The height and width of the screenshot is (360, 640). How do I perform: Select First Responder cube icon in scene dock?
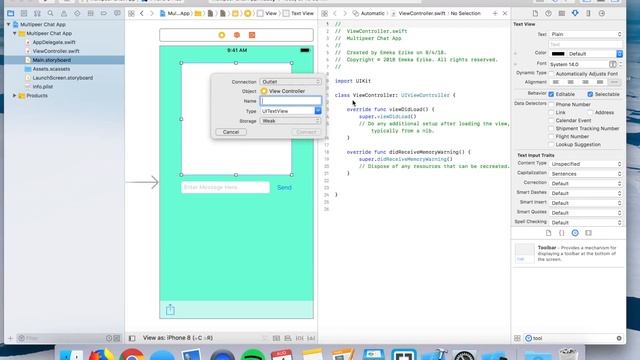237,35
